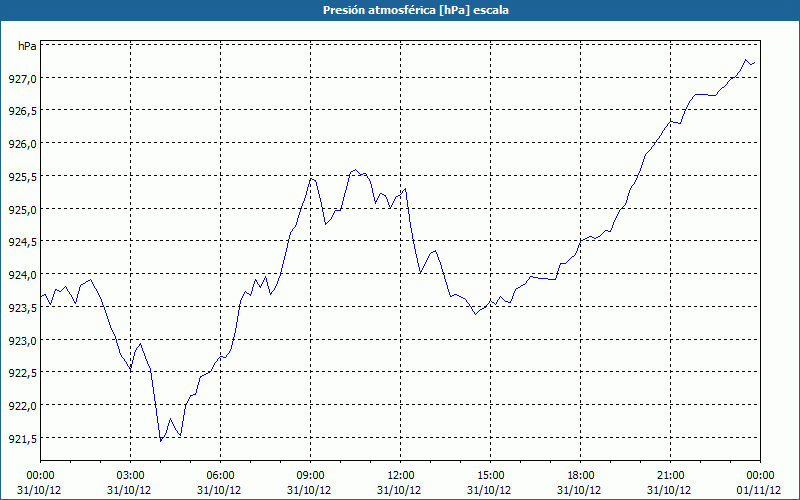This screenshot has width=800, height=500.
Task: Select the 922,0 y-axis label
Action: [x=23, y=406]
